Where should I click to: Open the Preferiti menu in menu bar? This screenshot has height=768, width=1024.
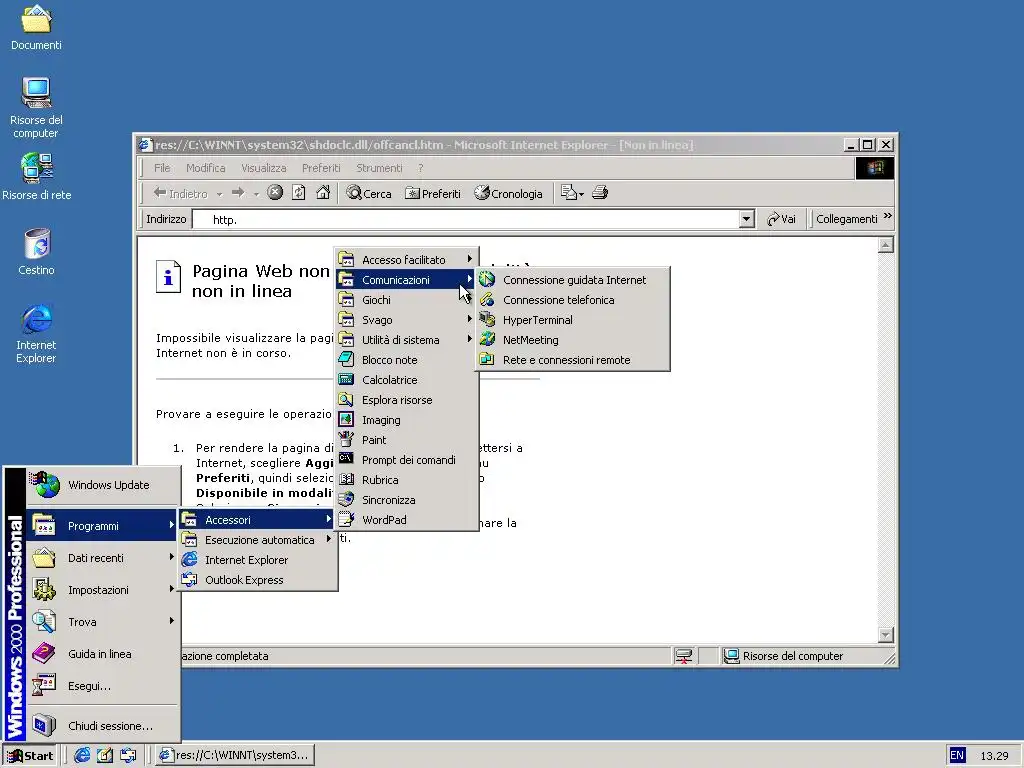[321, 168]
